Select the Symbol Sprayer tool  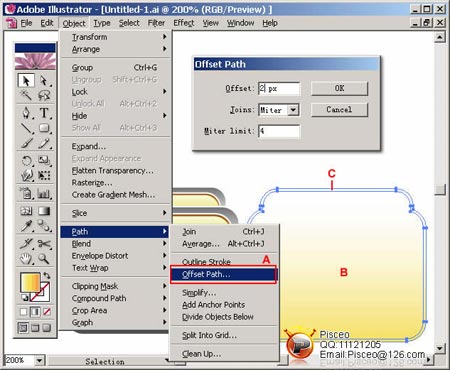[26, 193]
